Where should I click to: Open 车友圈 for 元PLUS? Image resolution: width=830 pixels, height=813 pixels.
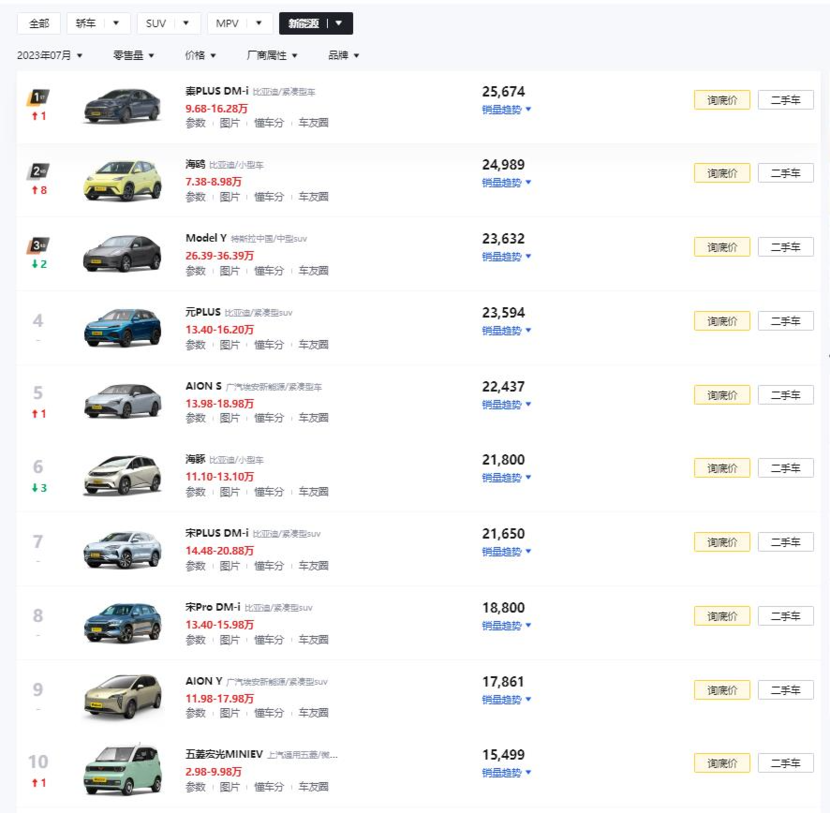click(x=313, y=345)
